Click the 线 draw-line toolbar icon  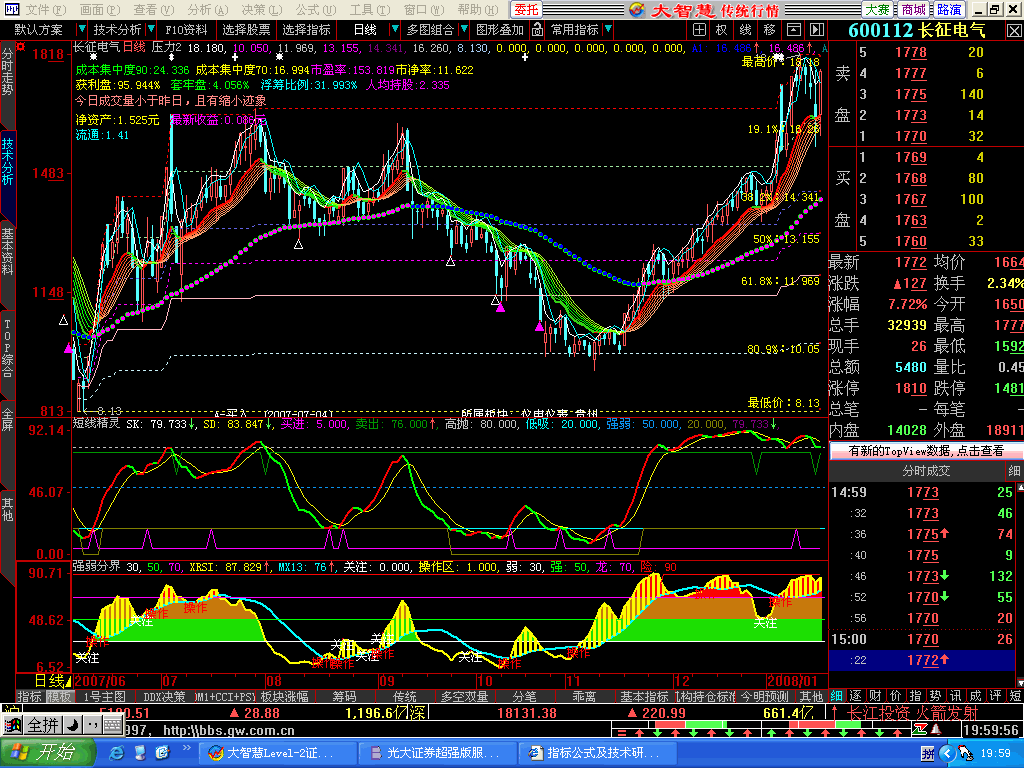pyautogui.click(x=746, y=30)
